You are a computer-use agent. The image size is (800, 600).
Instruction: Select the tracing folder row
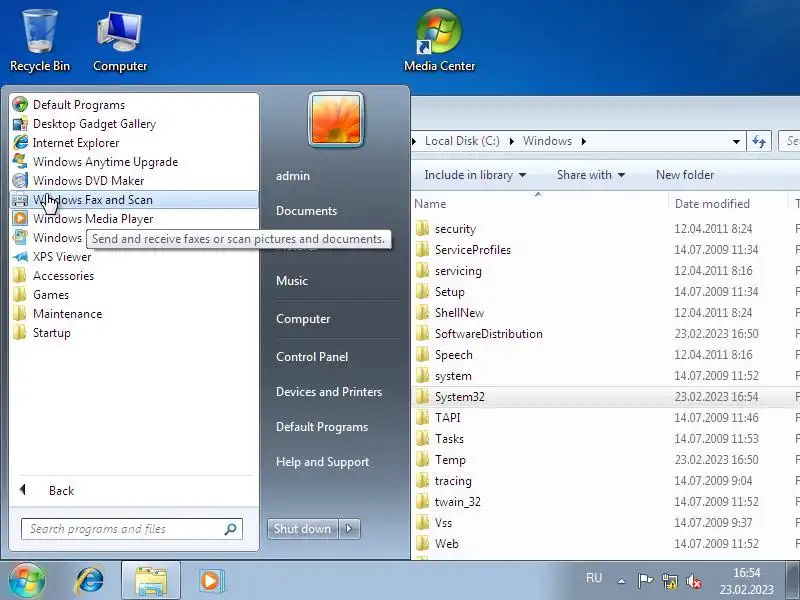pos(606,481)
